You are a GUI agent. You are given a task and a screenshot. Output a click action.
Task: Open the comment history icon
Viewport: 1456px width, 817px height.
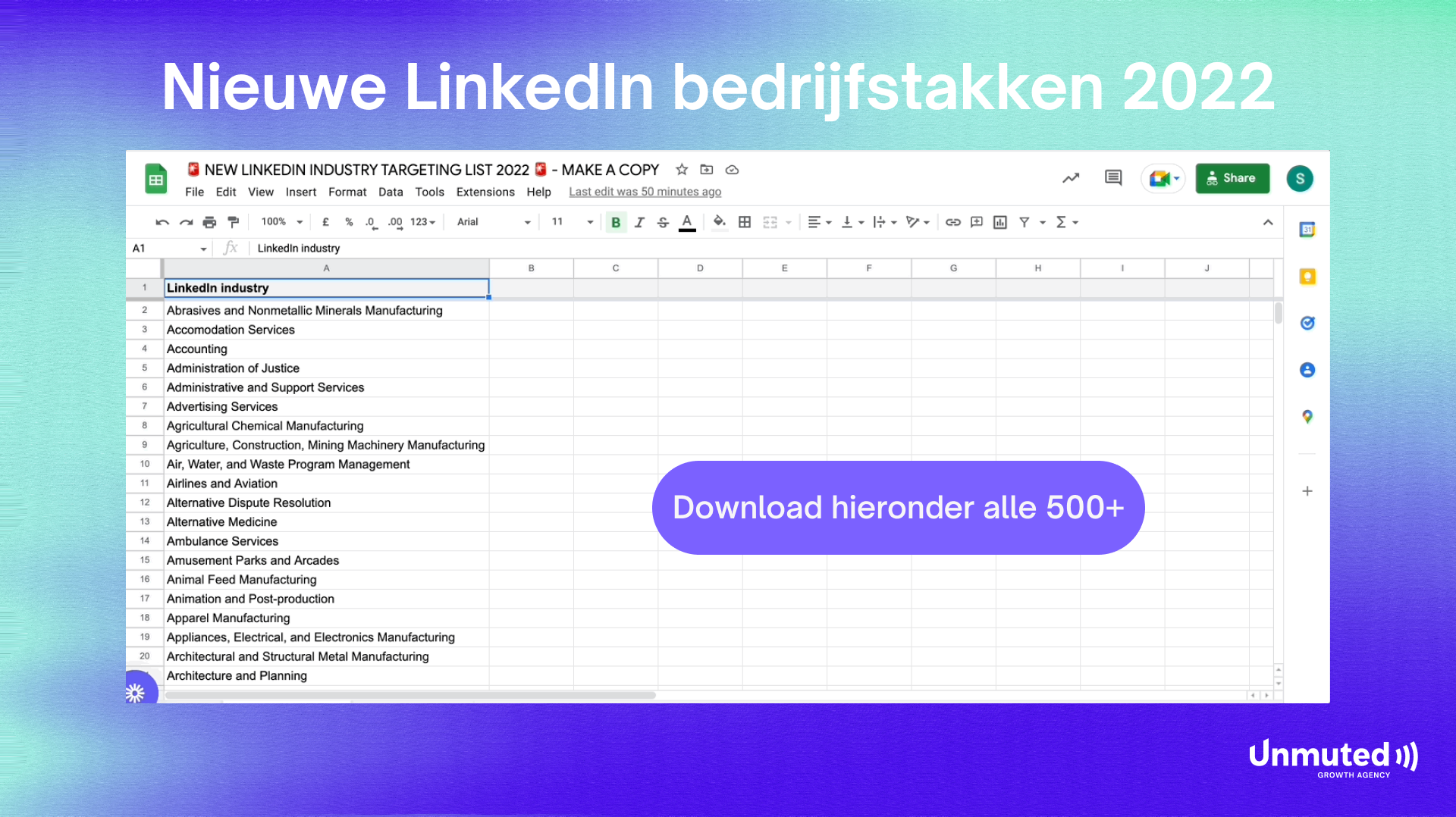coord(1113,178)
